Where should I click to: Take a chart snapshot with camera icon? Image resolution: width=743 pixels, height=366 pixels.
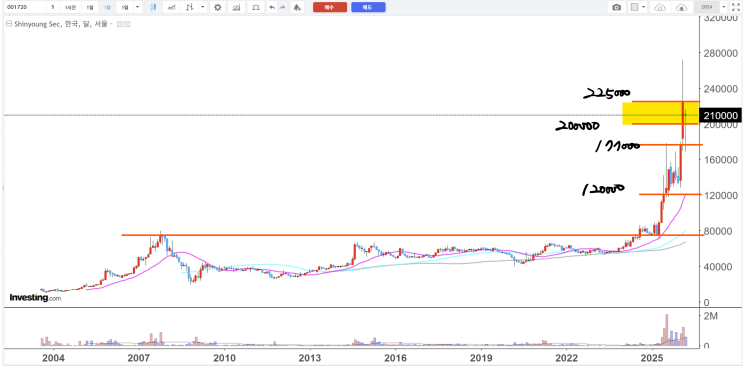click(x=616, y=7)
